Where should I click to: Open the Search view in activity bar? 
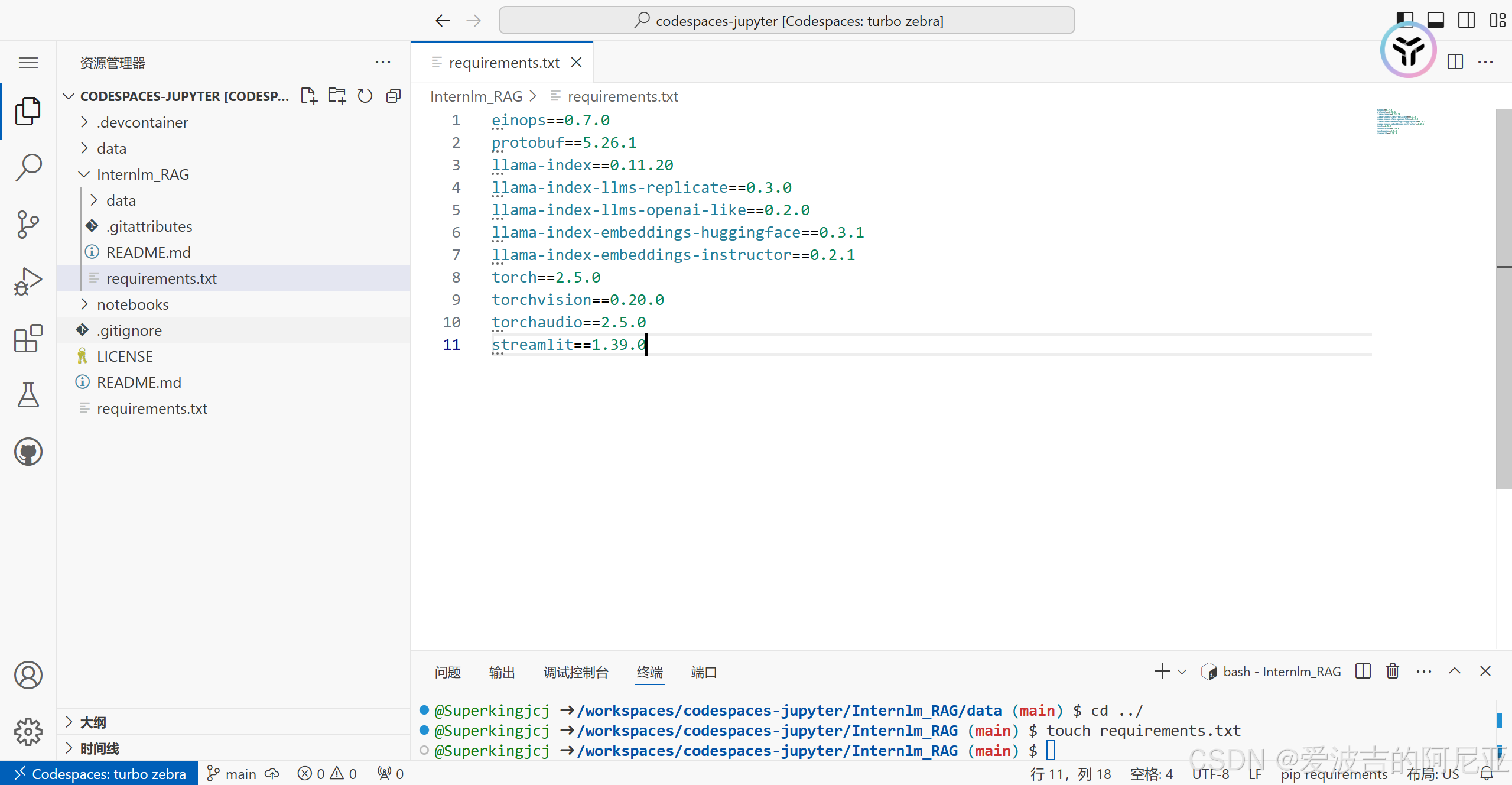pos(28,167)
